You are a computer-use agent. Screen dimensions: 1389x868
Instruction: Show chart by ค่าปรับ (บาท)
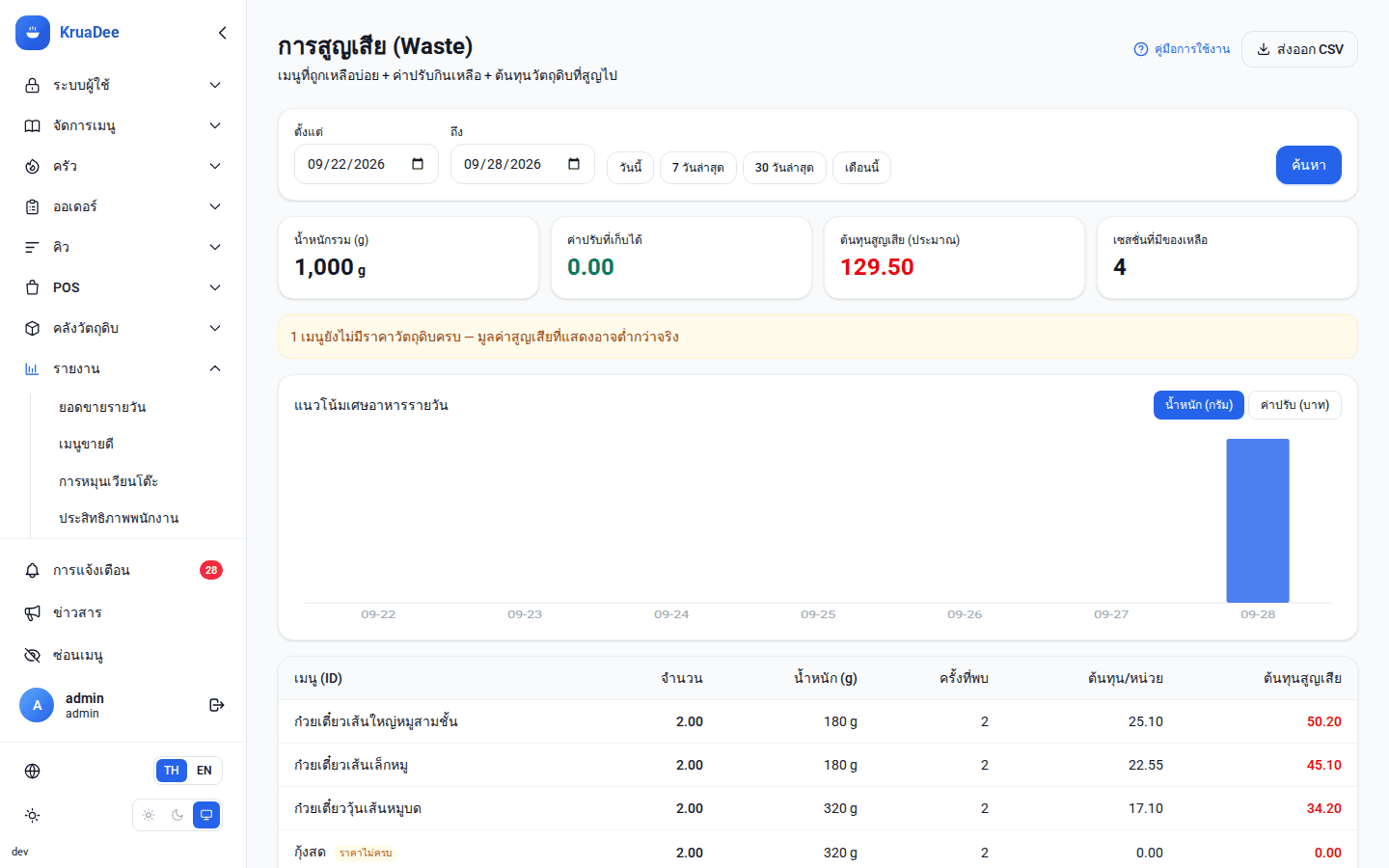pyautogui.click(x=1294, y=405)
